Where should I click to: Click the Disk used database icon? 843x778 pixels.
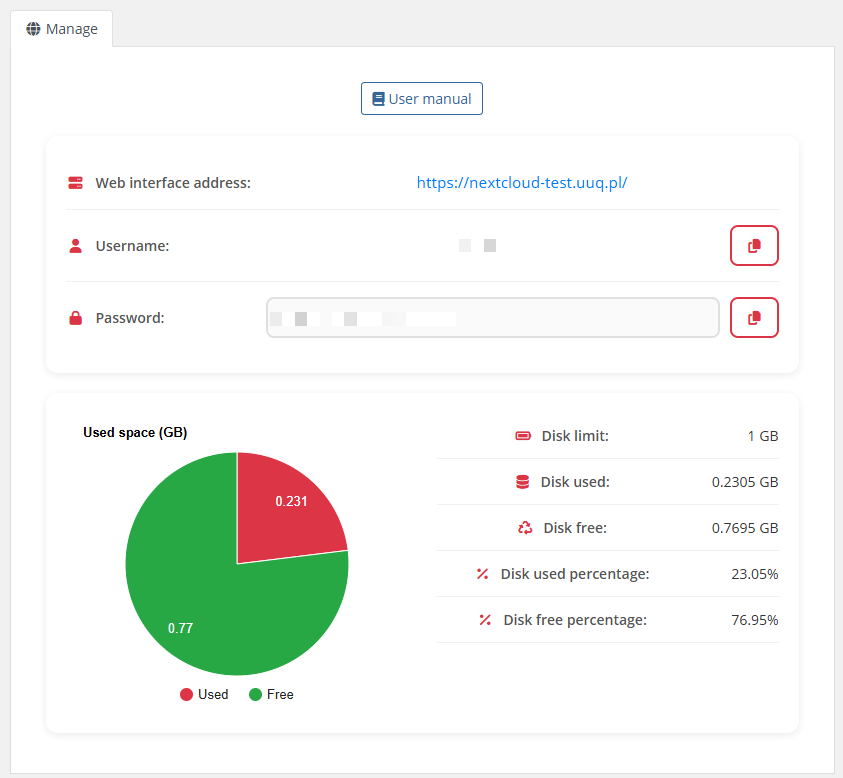click(522, 482)
